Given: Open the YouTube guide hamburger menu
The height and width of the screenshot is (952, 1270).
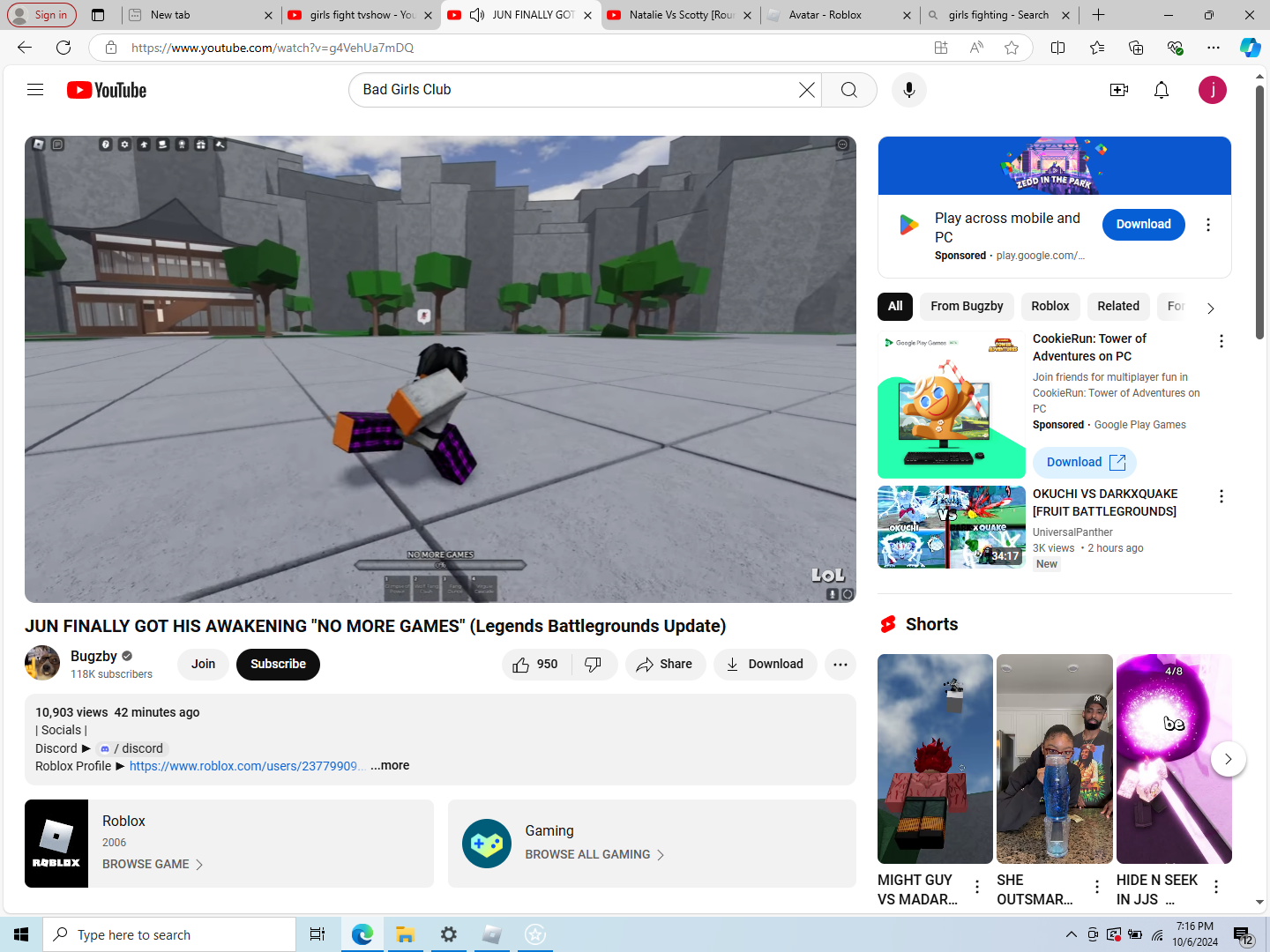Looking at the screenshot, I should coord(35,90).
